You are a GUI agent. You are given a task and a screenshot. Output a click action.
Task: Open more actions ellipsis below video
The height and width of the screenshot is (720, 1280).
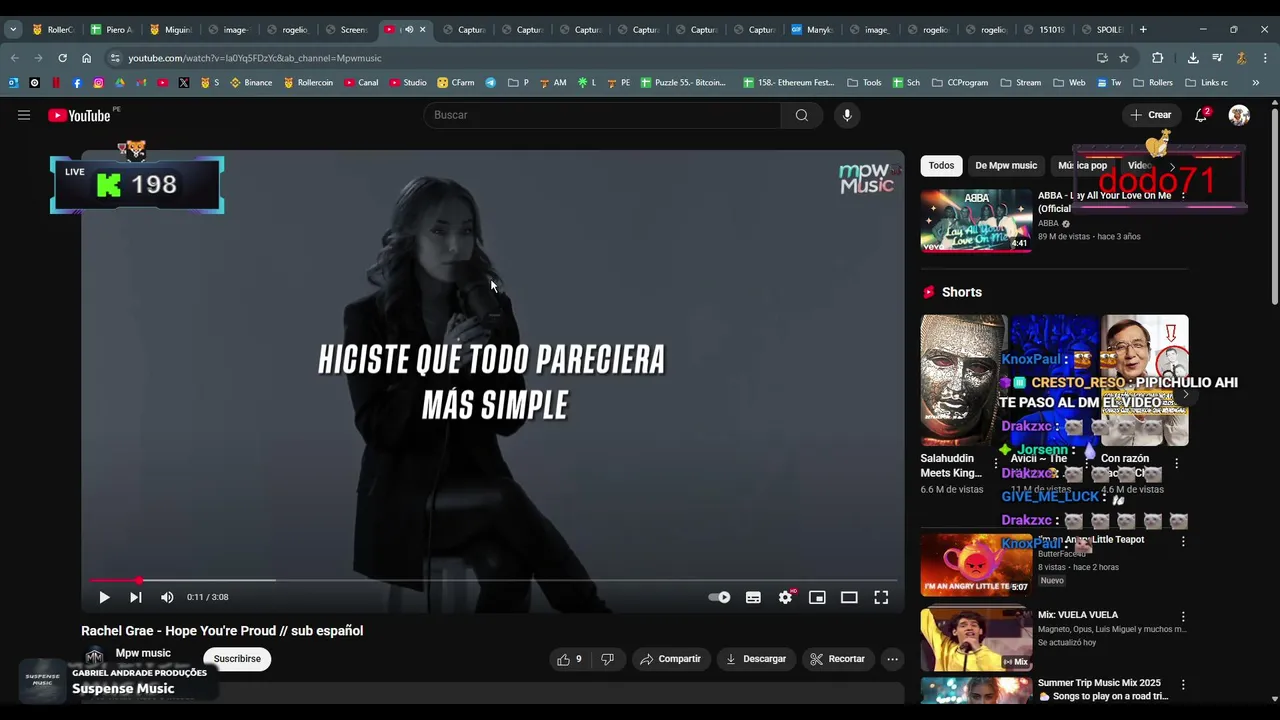[892, 659]
